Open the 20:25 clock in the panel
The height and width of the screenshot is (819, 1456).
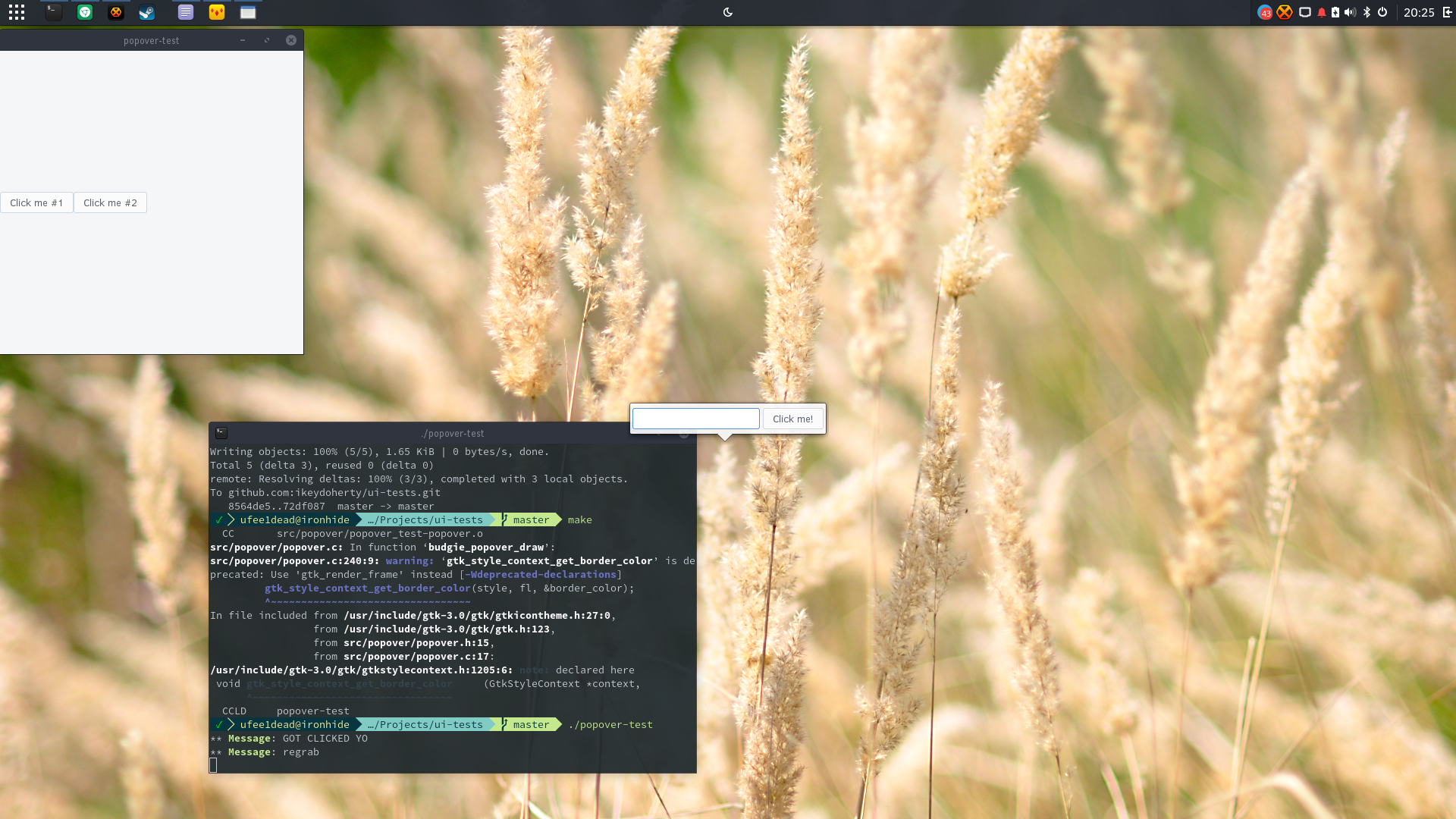[1419, 12]
